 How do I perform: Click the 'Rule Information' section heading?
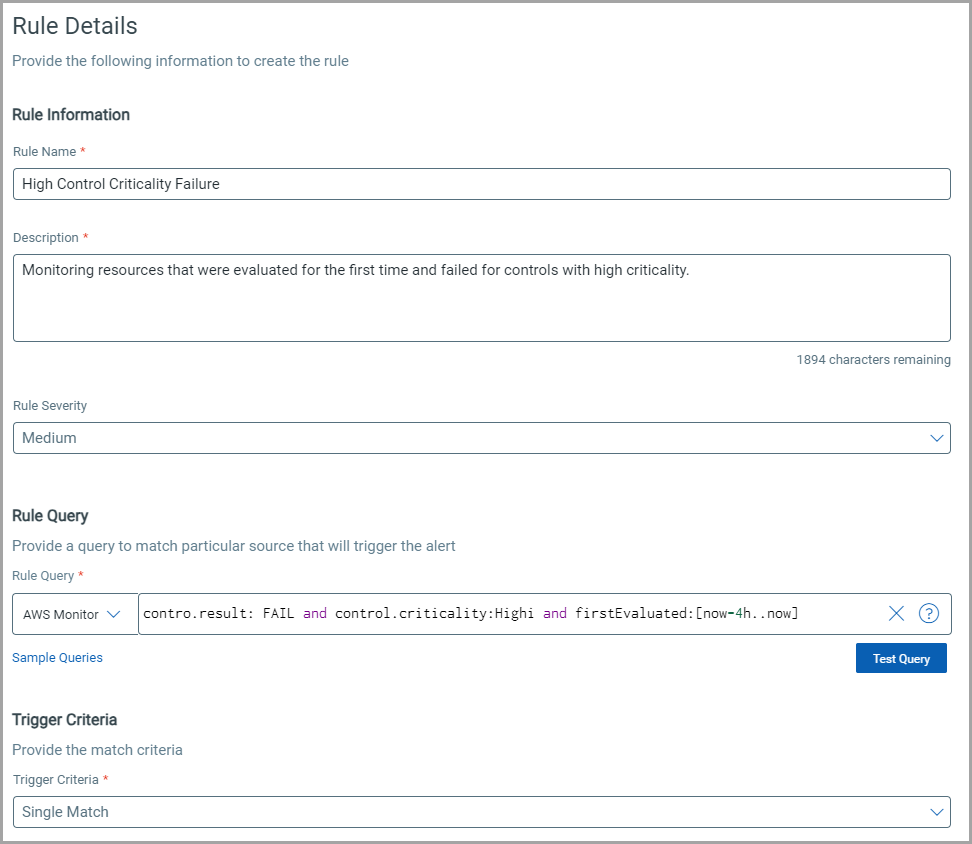click(71, 115)
